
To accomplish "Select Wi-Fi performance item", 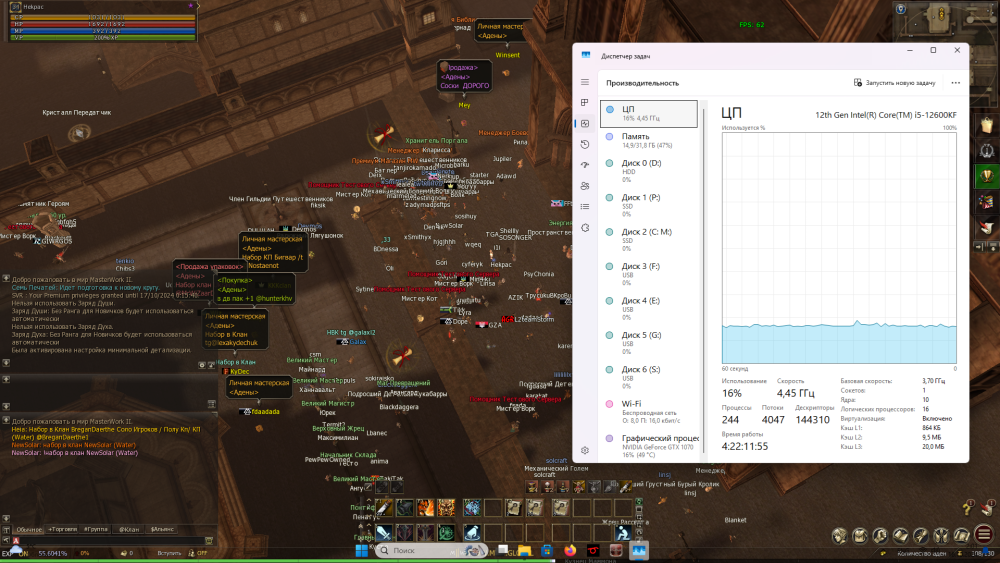I will (649, 412).
